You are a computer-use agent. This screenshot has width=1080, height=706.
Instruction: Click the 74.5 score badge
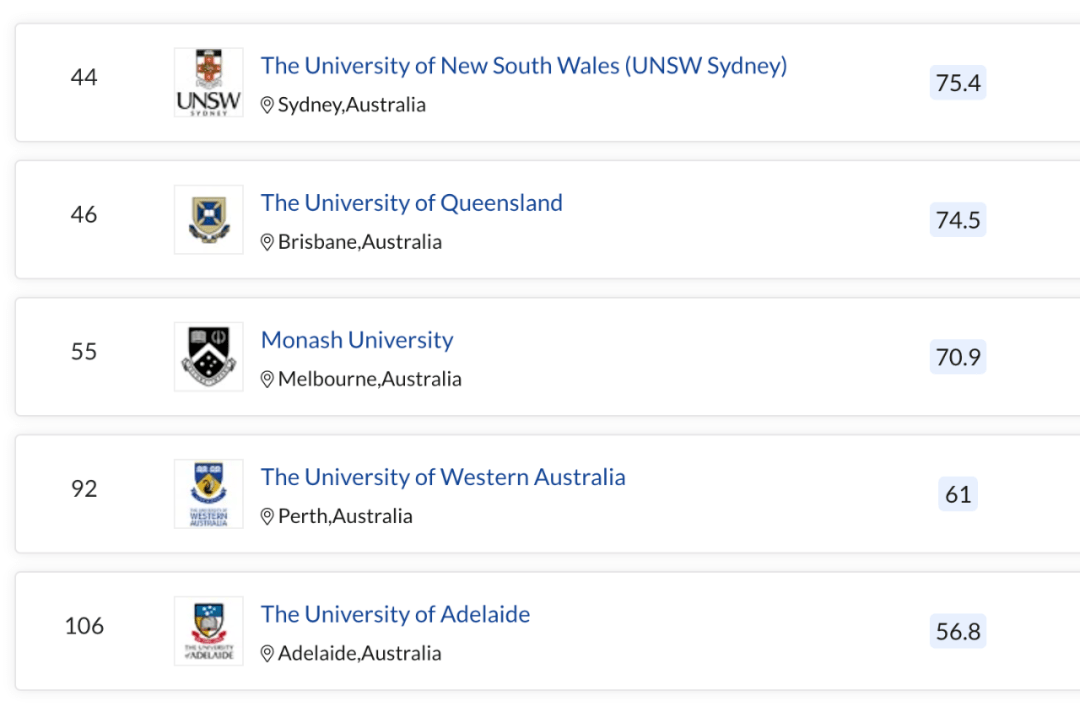coord(957,220)
